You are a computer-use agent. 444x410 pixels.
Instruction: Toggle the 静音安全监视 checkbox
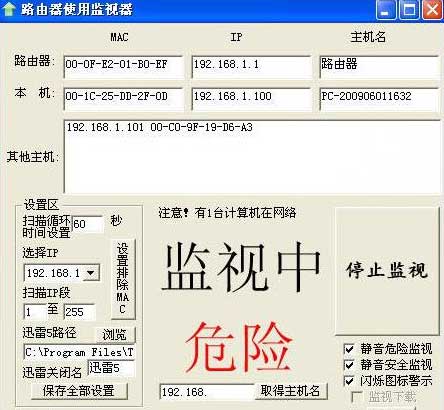(349, 365)
